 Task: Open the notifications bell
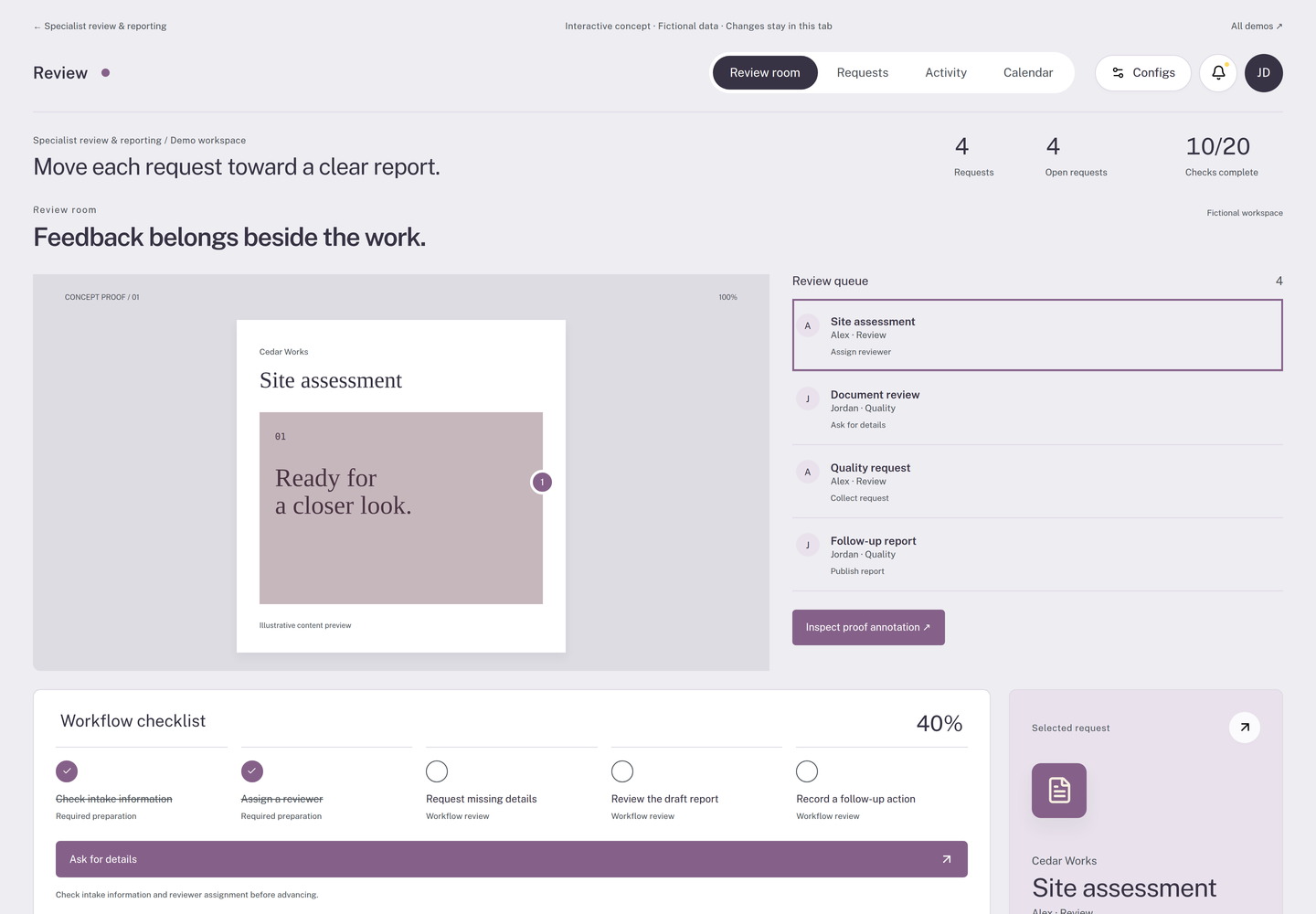click(1218, 73)
